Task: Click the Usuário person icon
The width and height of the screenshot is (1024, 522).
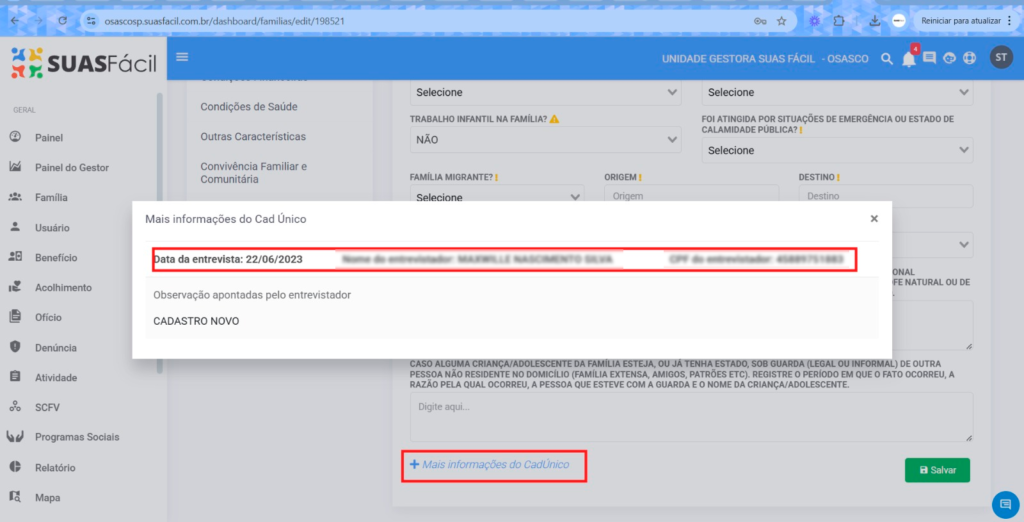Action: [15, 227]
